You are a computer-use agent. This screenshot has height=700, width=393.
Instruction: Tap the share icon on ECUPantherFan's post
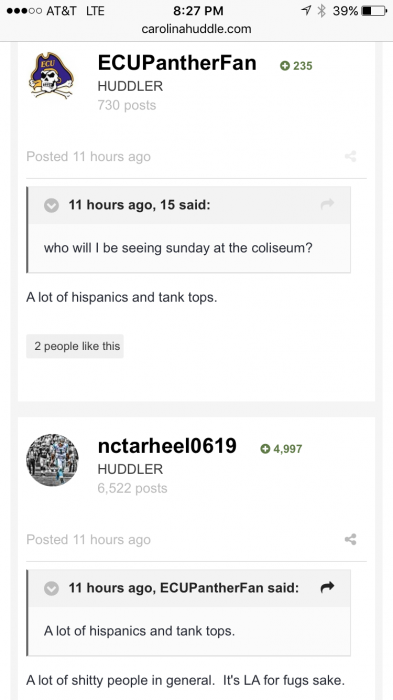(351, 156)
